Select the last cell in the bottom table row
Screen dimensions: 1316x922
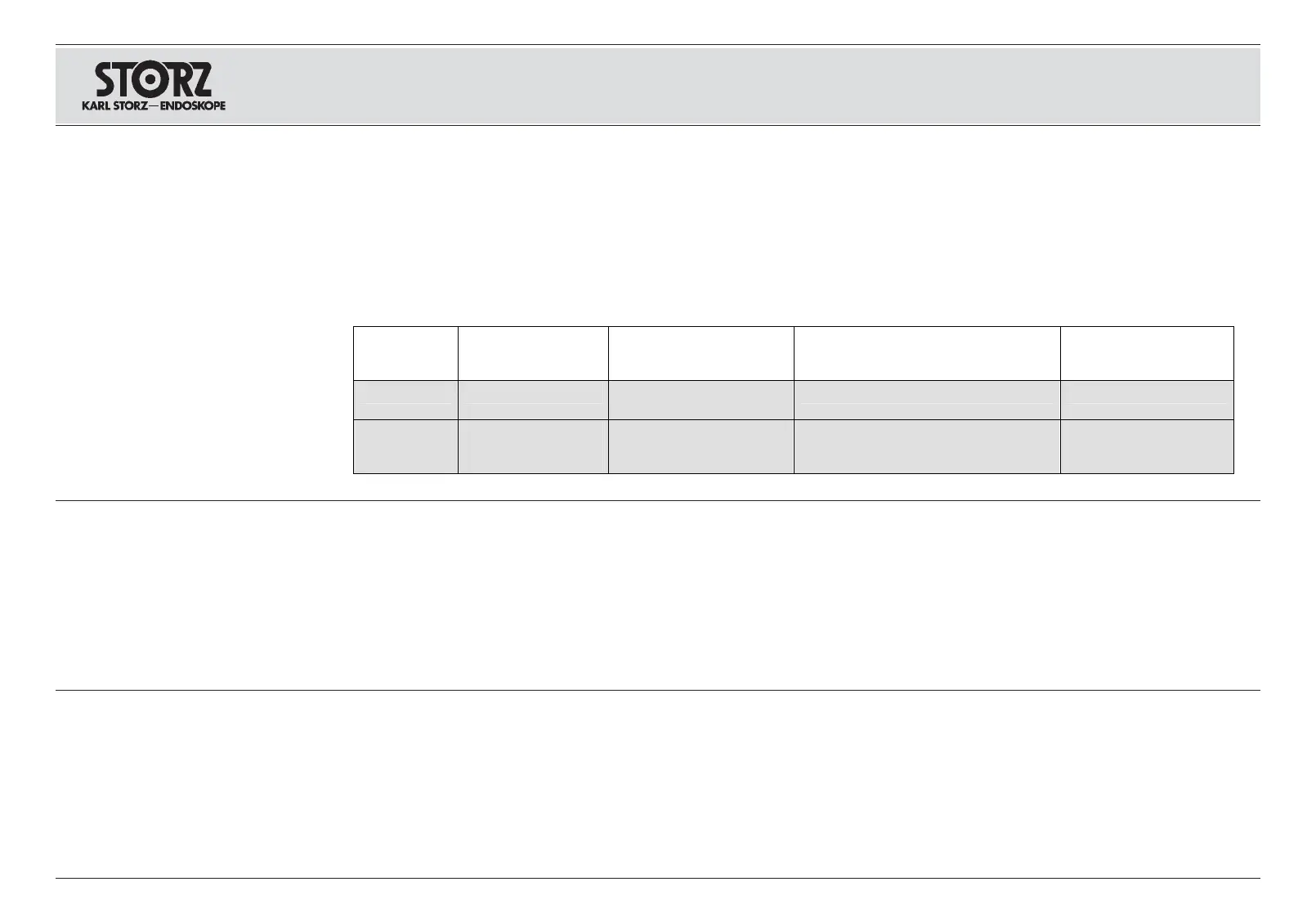tap(1147, 446)
